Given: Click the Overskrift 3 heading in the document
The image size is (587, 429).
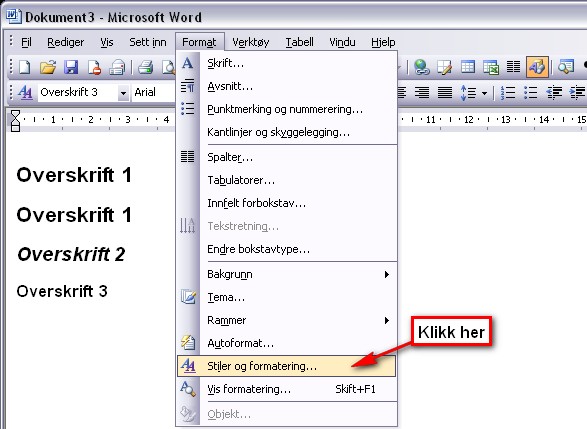Looking at the screenshot, I should (x=62, y=291).
